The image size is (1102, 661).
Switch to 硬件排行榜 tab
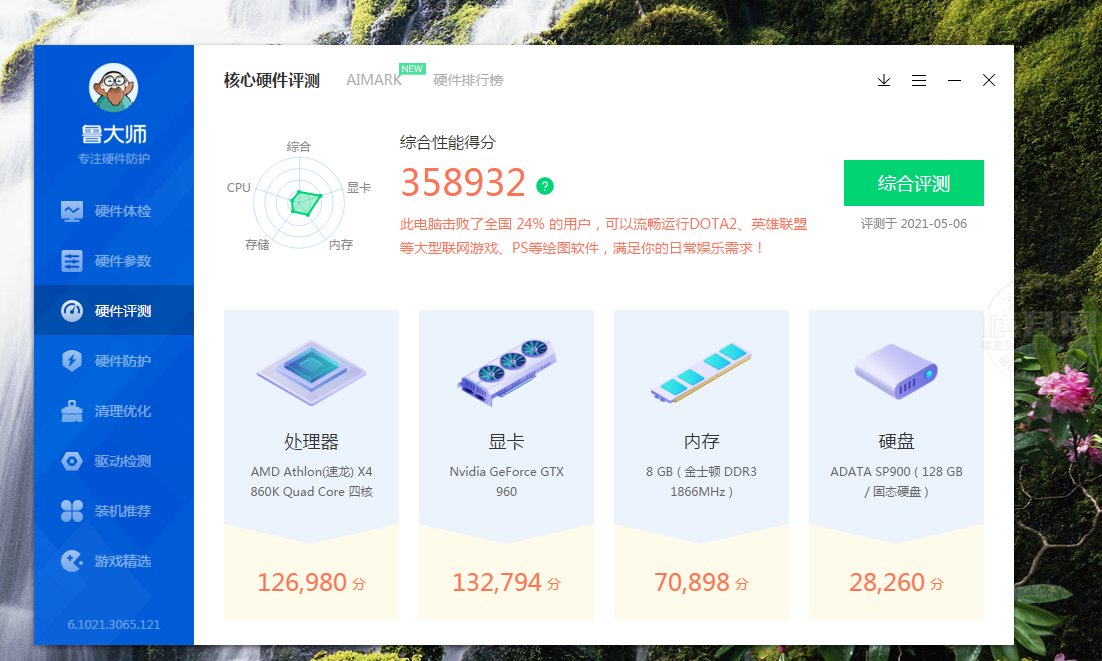pos(468,80)
